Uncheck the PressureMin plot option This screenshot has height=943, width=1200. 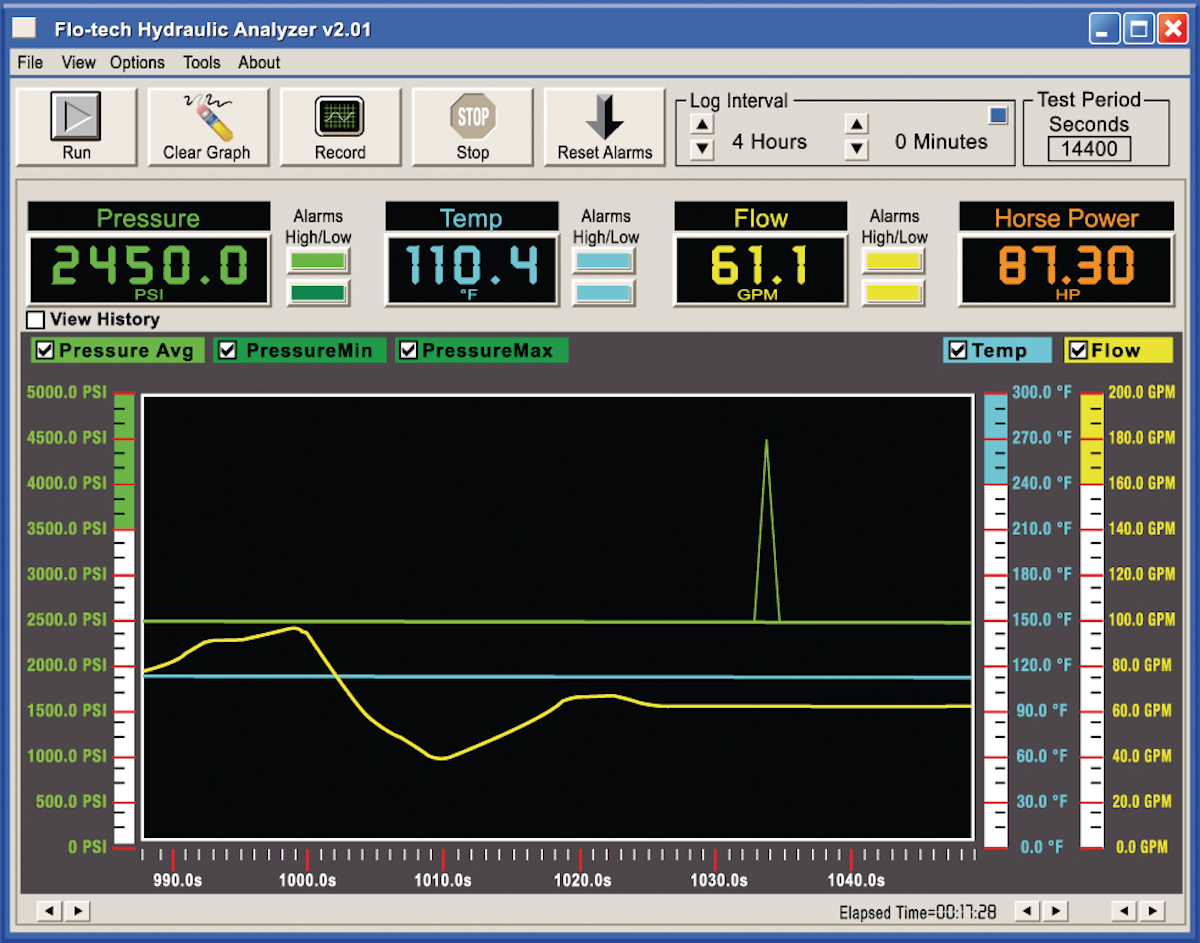227,350
